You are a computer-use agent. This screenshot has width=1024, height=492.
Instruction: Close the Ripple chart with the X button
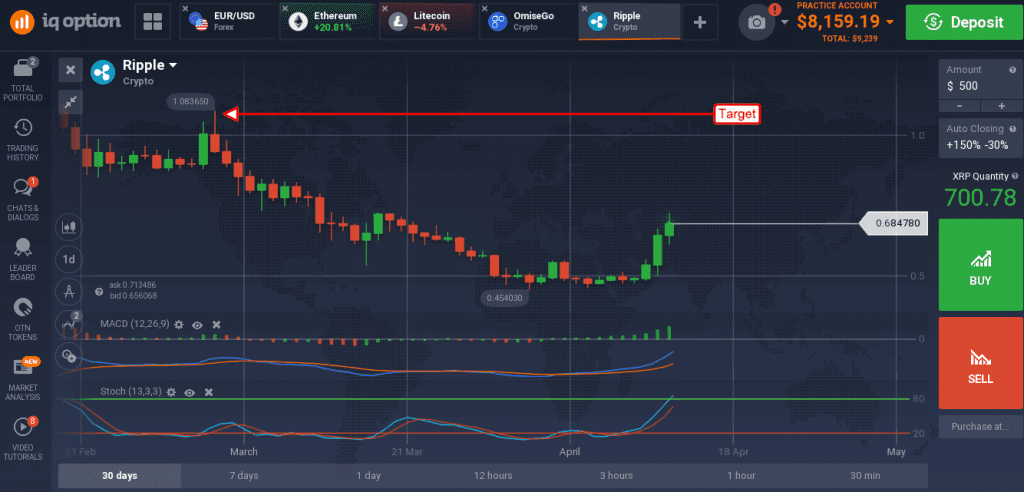tap(71, 70)
